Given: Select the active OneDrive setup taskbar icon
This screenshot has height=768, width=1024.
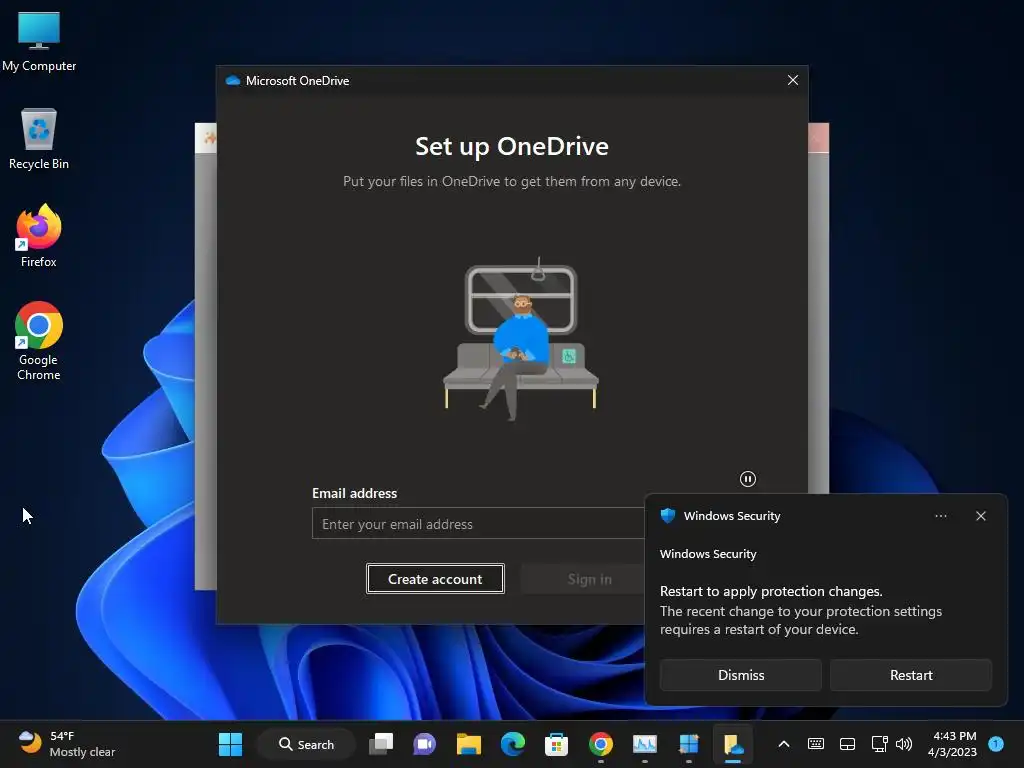Looking at the screenshot, I should 733,744.
